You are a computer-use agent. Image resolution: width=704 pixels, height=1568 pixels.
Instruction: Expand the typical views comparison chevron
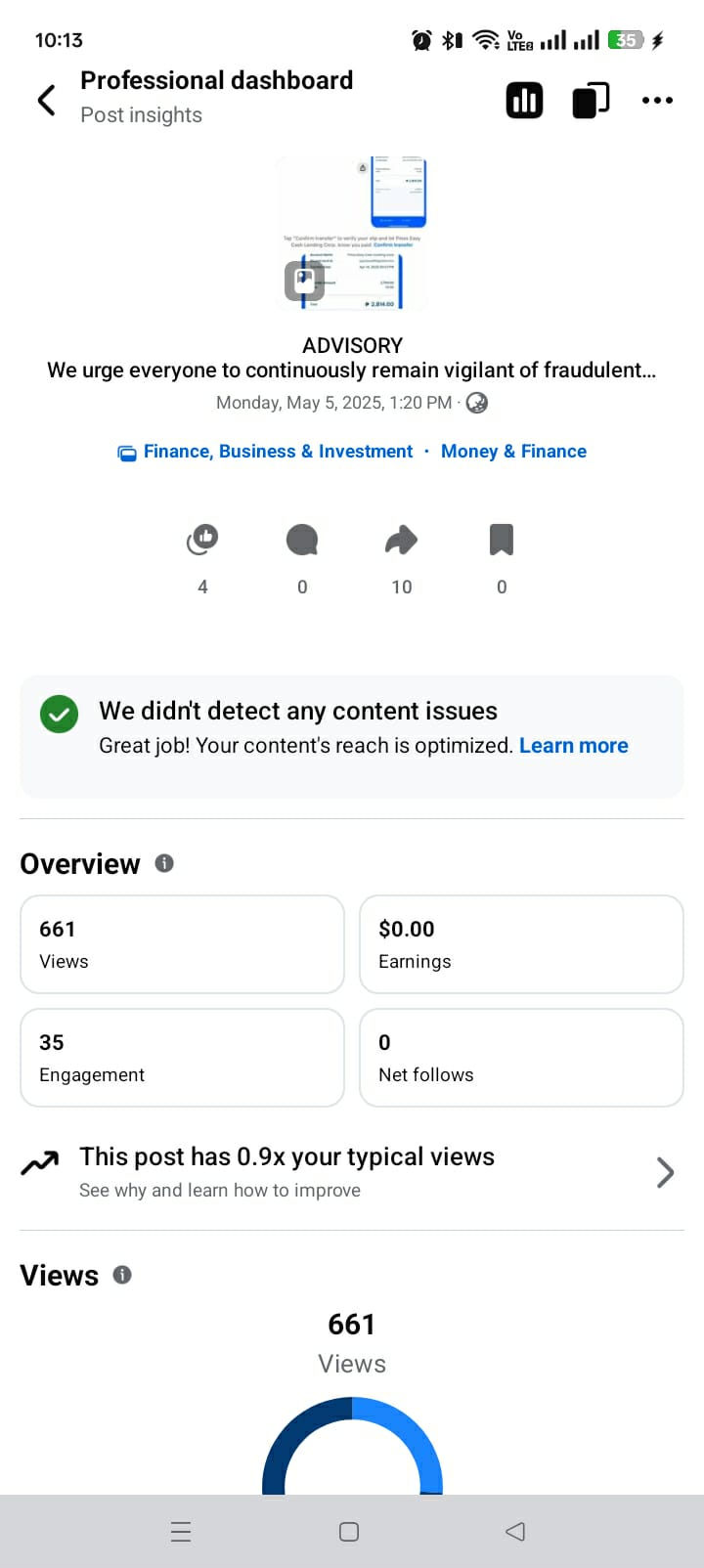tap(665, 1172)
